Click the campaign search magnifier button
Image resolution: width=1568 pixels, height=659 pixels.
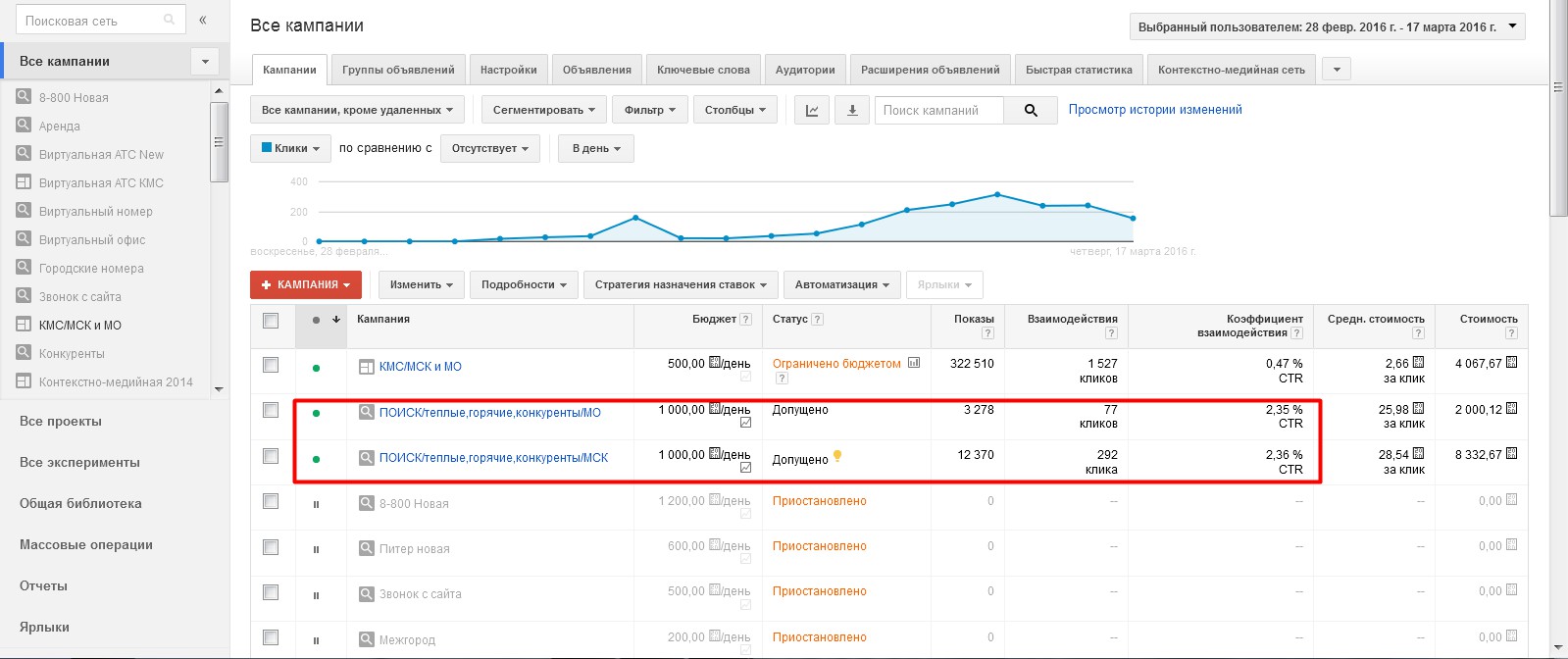click(x=1031, y=110)
